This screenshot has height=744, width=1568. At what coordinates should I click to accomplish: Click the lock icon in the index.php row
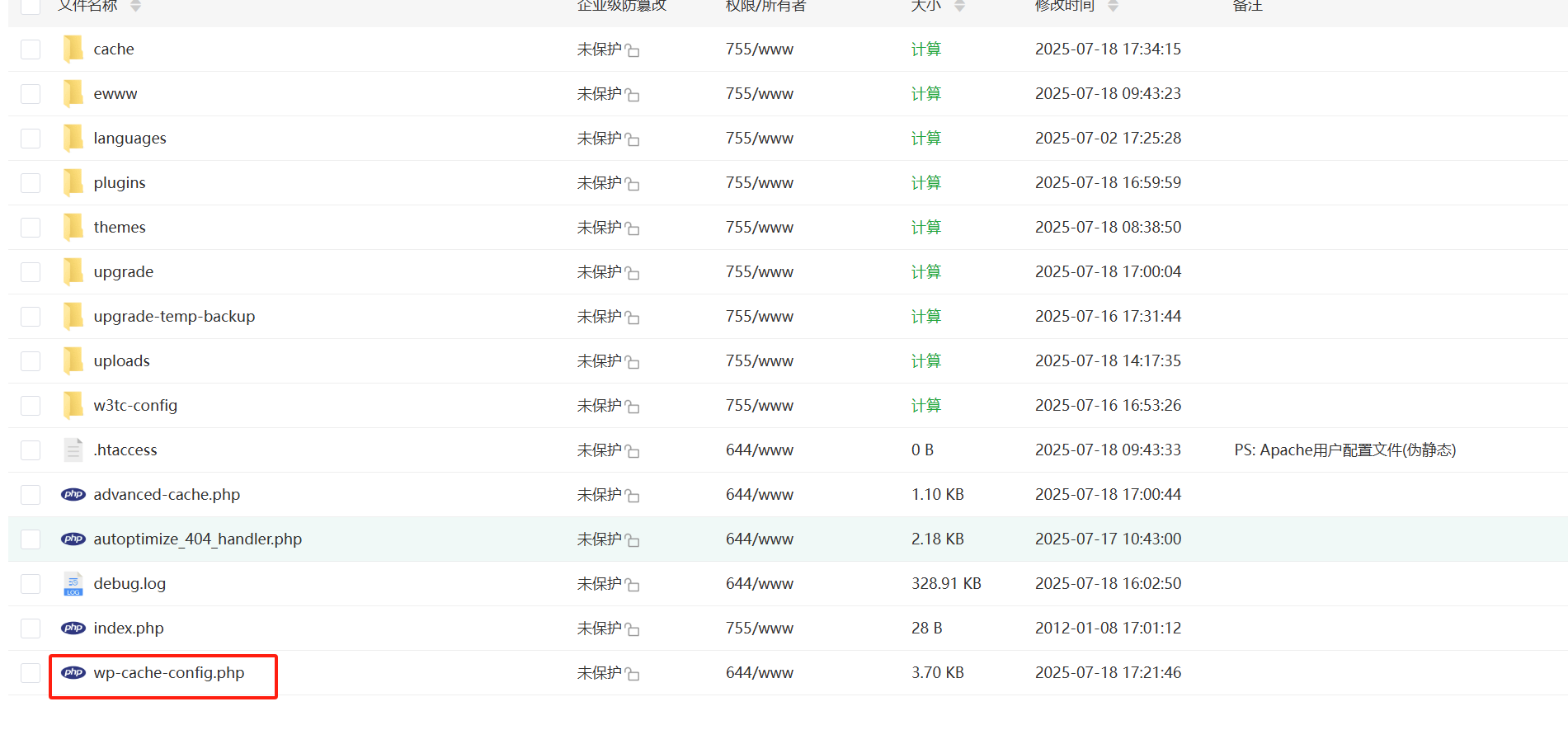tap(633, 629)
